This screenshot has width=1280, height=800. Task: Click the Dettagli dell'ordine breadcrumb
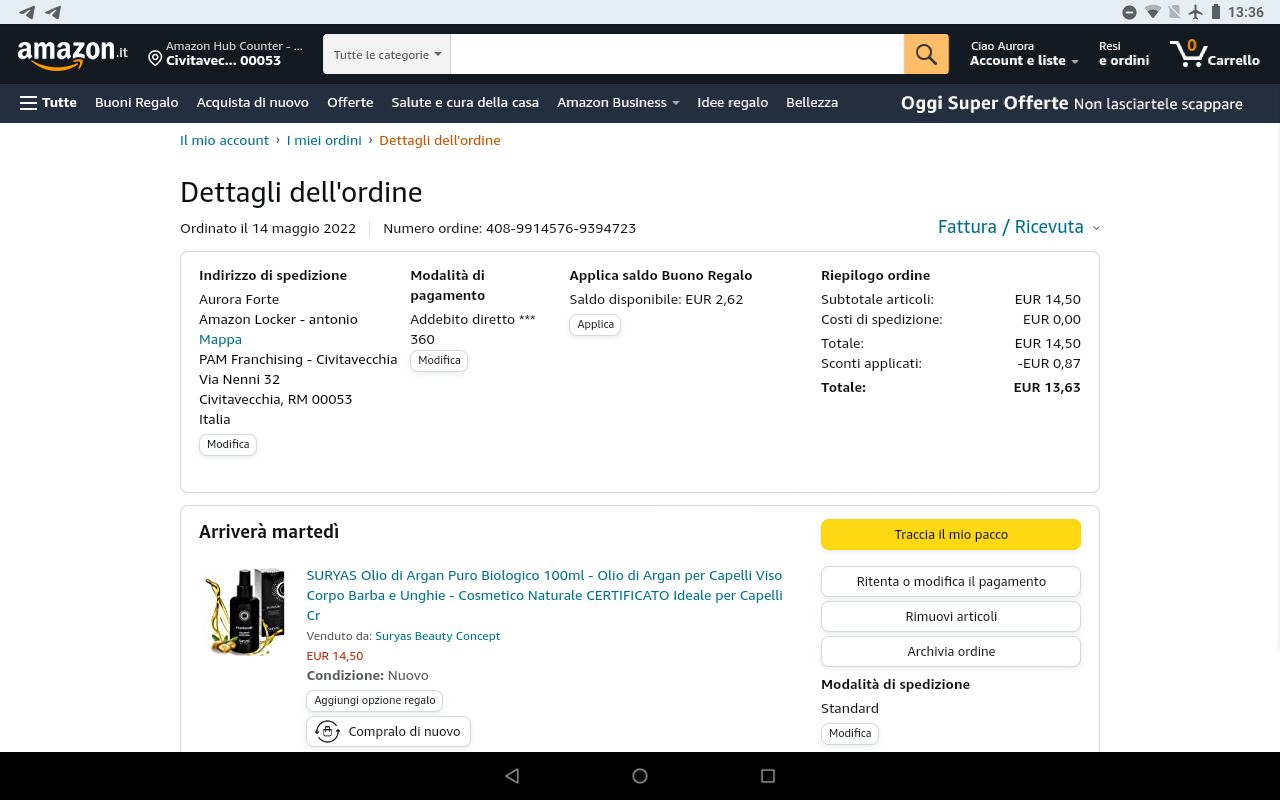pyautogui.click(x=440, y=140)
